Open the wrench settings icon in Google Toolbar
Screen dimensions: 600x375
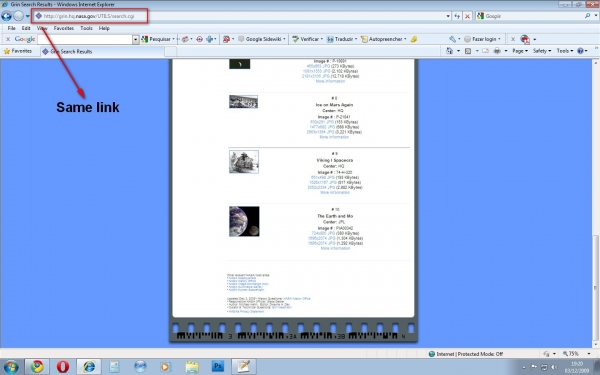click(x=453, y=39)
